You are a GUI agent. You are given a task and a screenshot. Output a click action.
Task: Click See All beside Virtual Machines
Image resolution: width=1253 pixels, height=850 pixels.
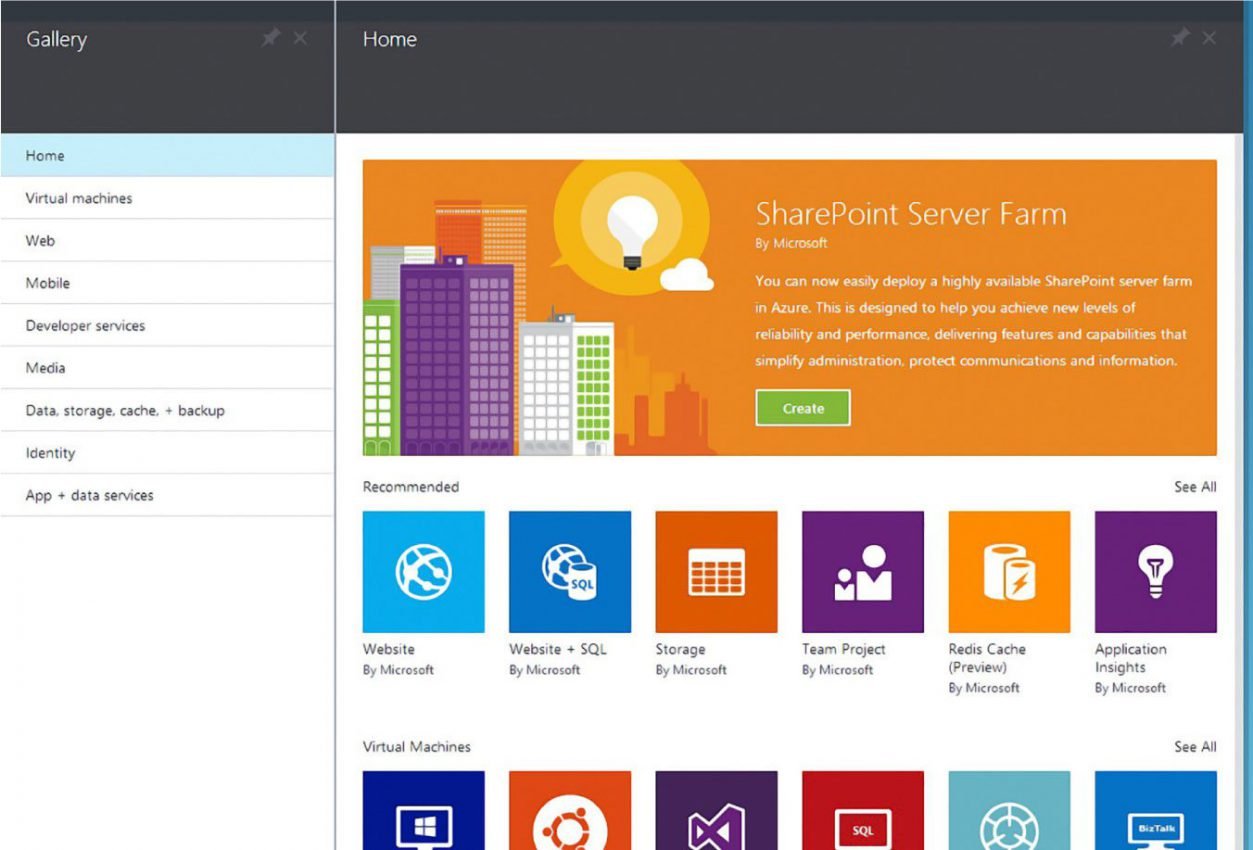click(1195, 747)
